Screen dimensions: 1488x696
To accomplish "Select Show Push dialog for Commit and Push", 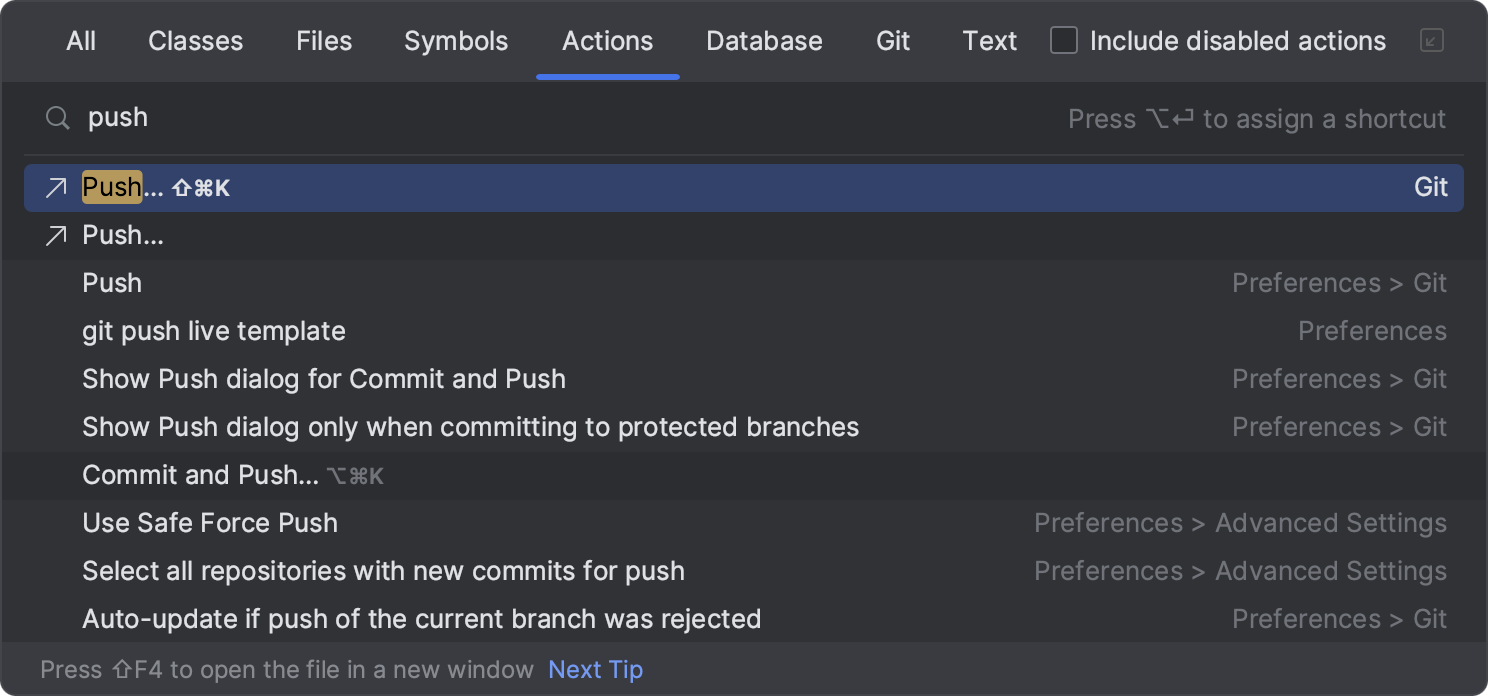I will point(323,379).
